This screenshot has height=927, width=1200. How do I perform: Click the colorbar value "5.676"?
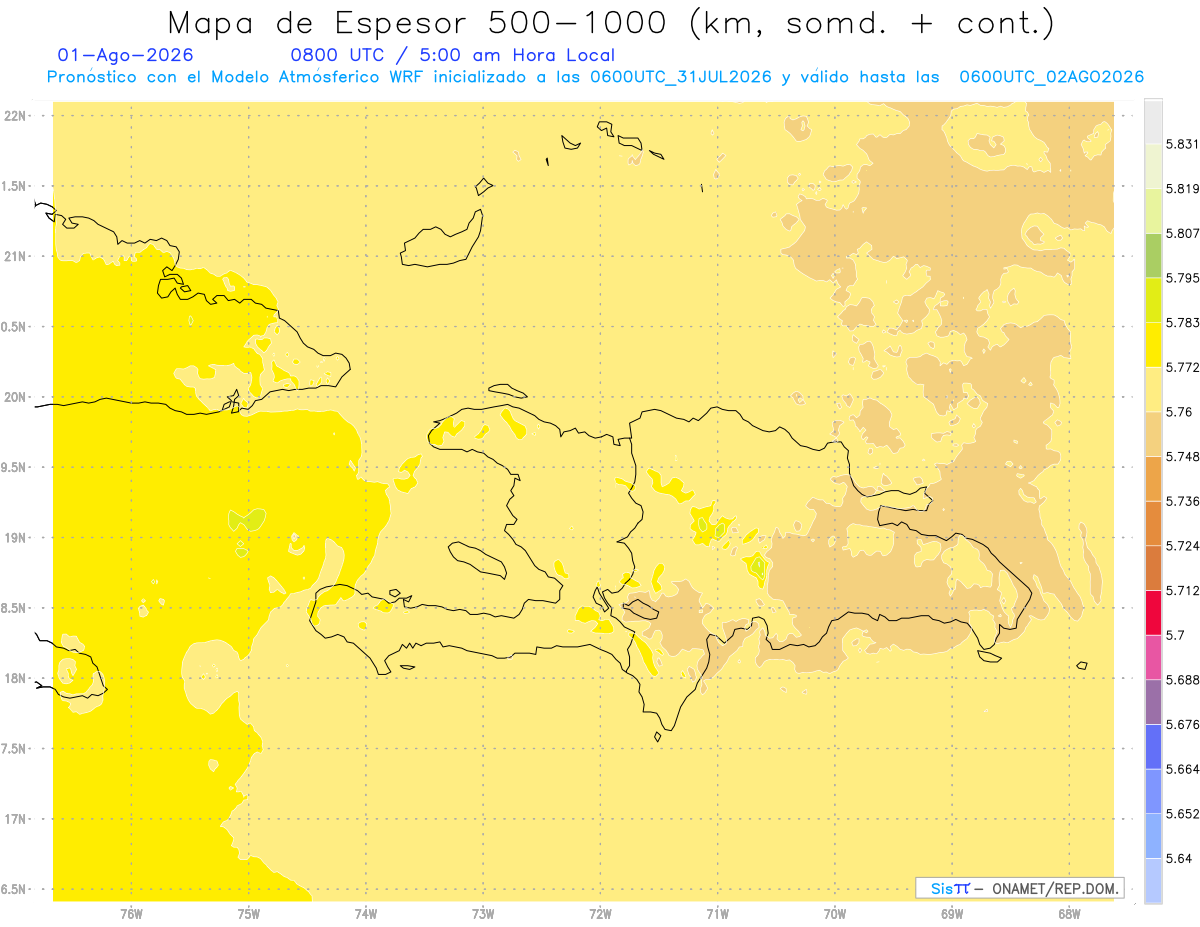(x=1183, y=725)
